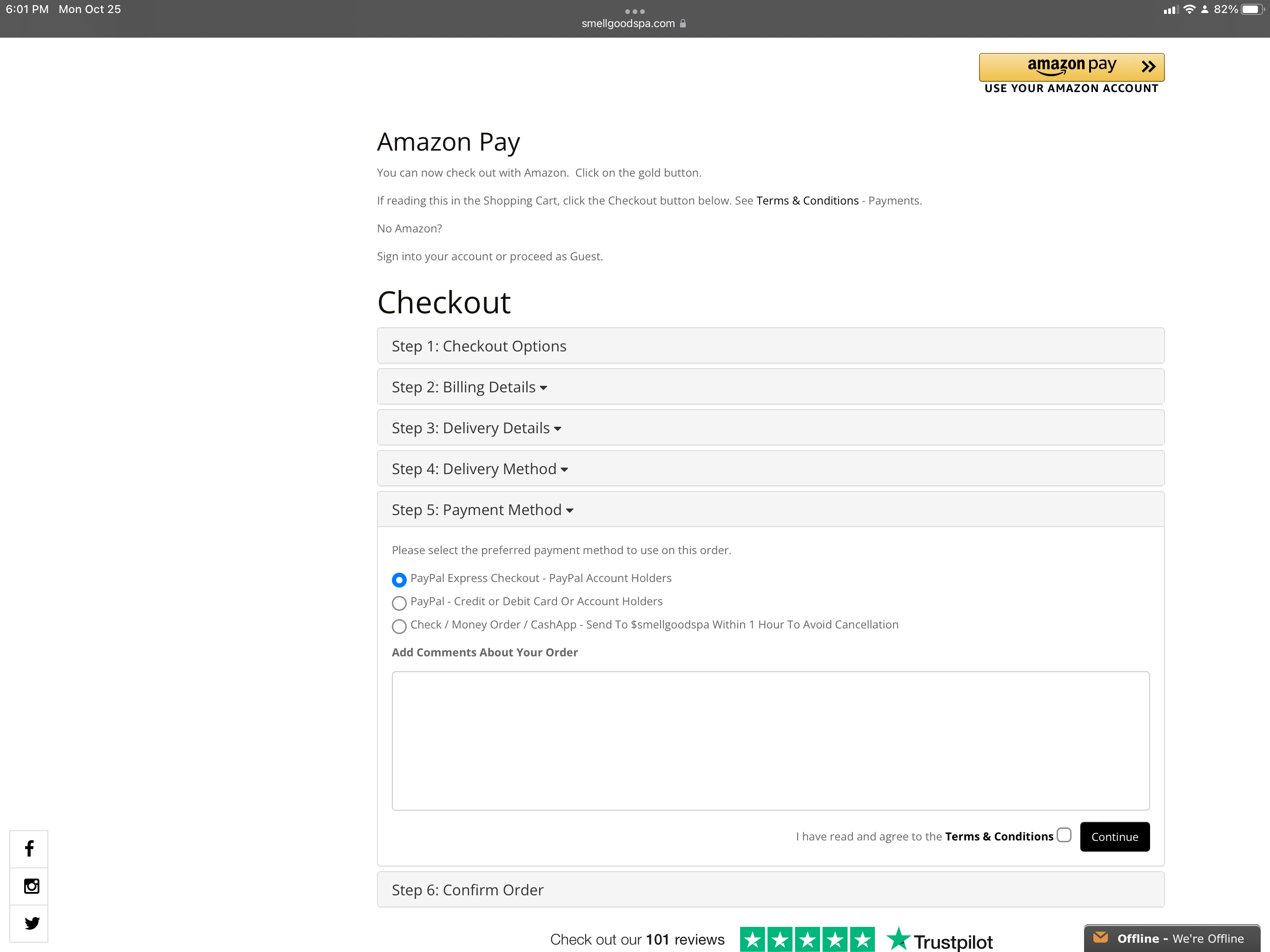Click 'USE YOUR AMAZON ACCOUNT' caption
Viewport: 1270px width, 952px height.
click(1072, 88)
